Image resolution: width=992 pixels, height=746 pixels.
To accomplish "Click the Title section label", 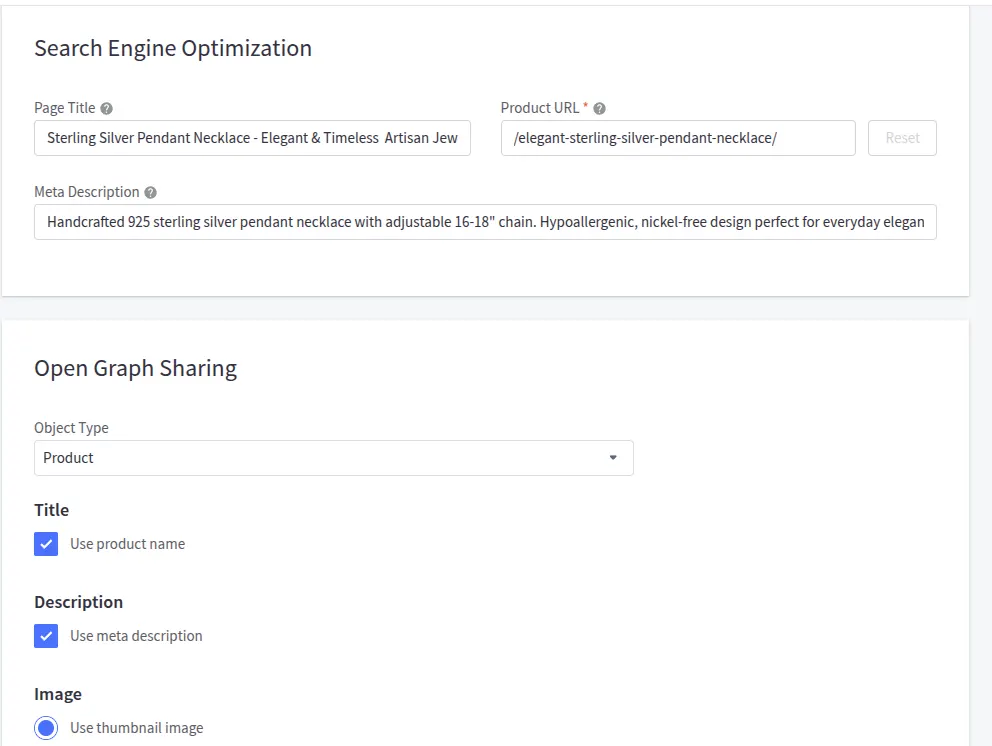I will click(x=51, y=510).
